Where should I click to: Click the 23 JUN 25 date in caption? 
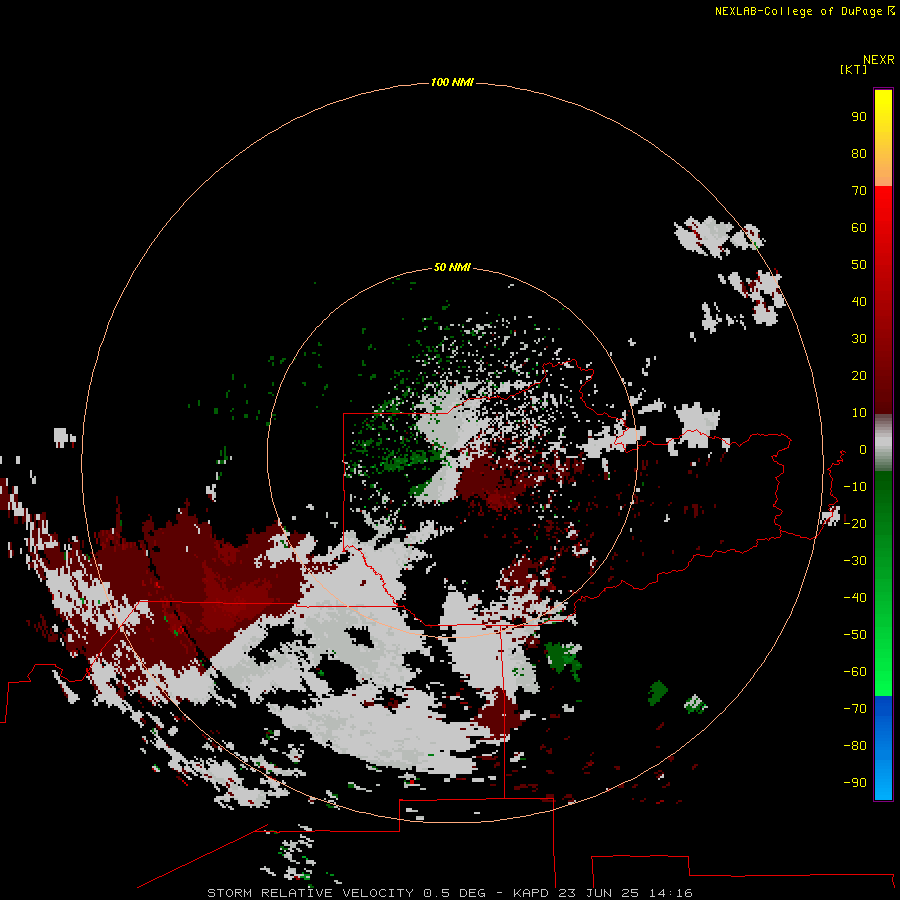click(598, 893)
